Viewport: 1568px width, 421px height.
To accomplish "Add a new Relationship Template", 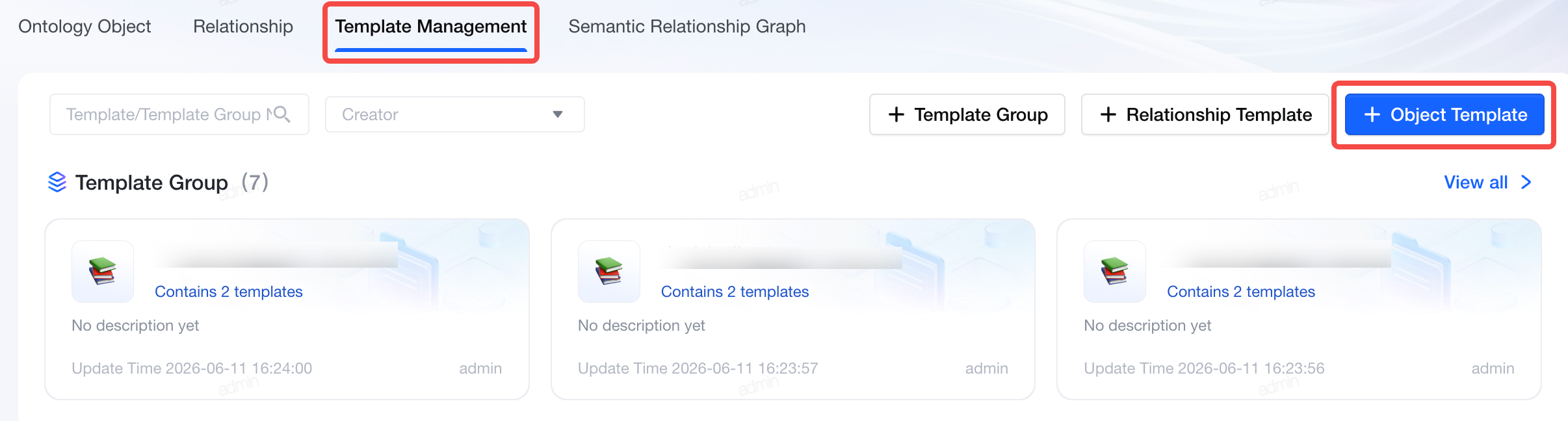I will 1205,114.
